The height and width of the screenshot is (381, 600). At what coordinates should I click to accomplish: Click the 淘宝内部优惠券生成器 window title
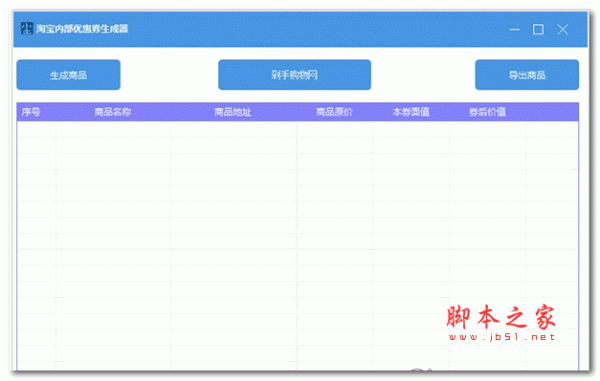coord(82,29)
